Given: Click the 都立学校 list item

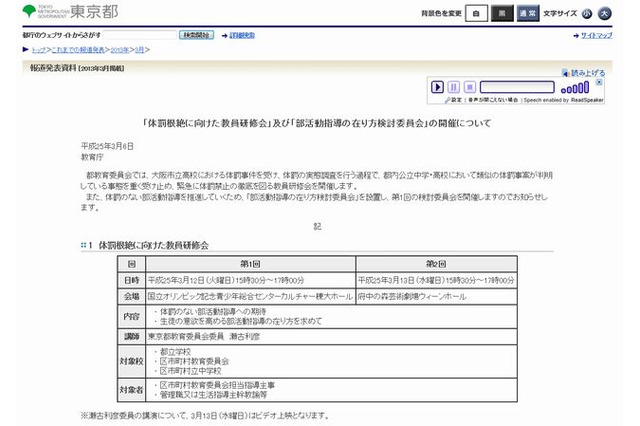Looking at the screenshot, I should pos(175,352).
